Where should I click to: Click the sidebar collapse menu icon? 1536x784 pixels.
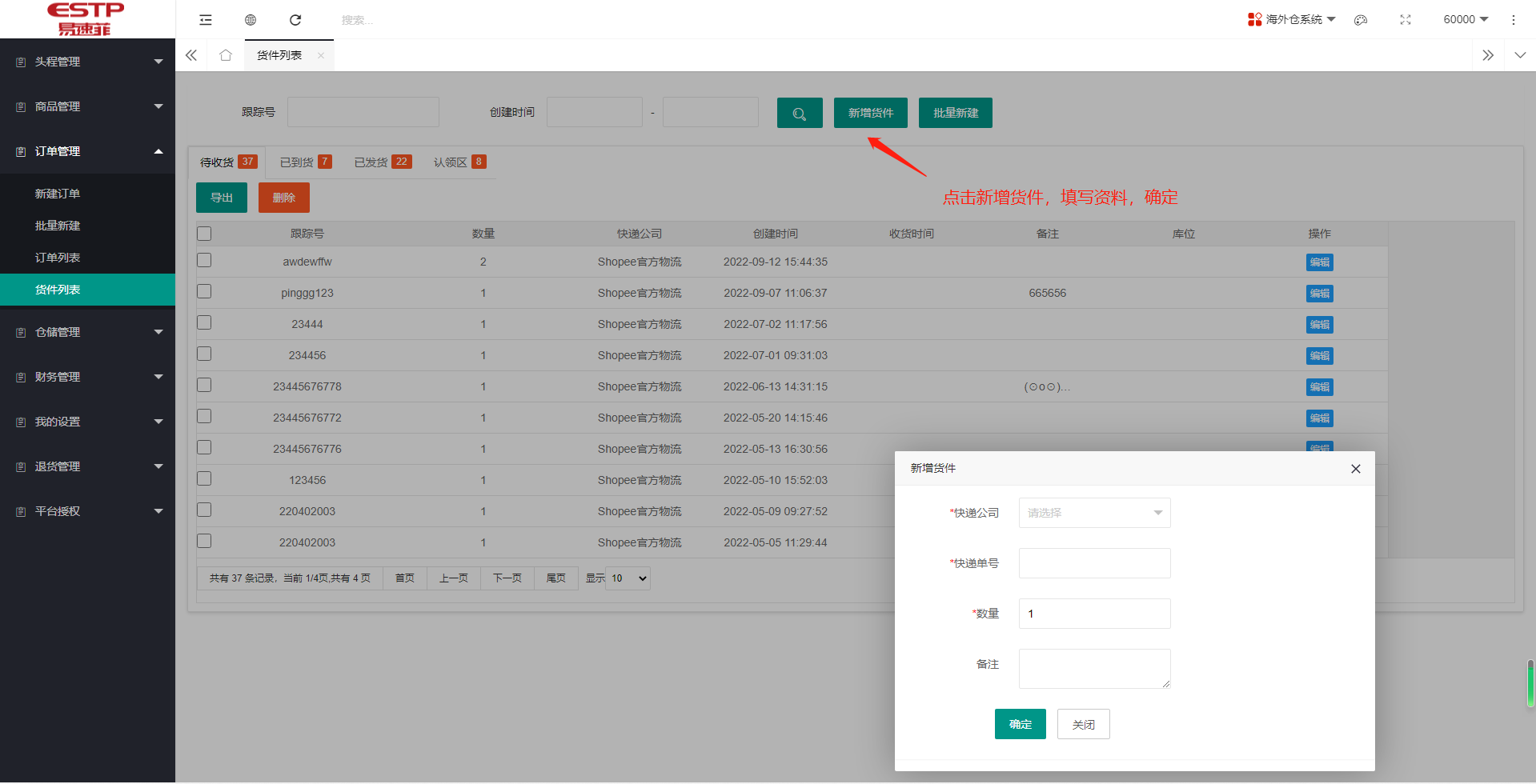(206, 20)
